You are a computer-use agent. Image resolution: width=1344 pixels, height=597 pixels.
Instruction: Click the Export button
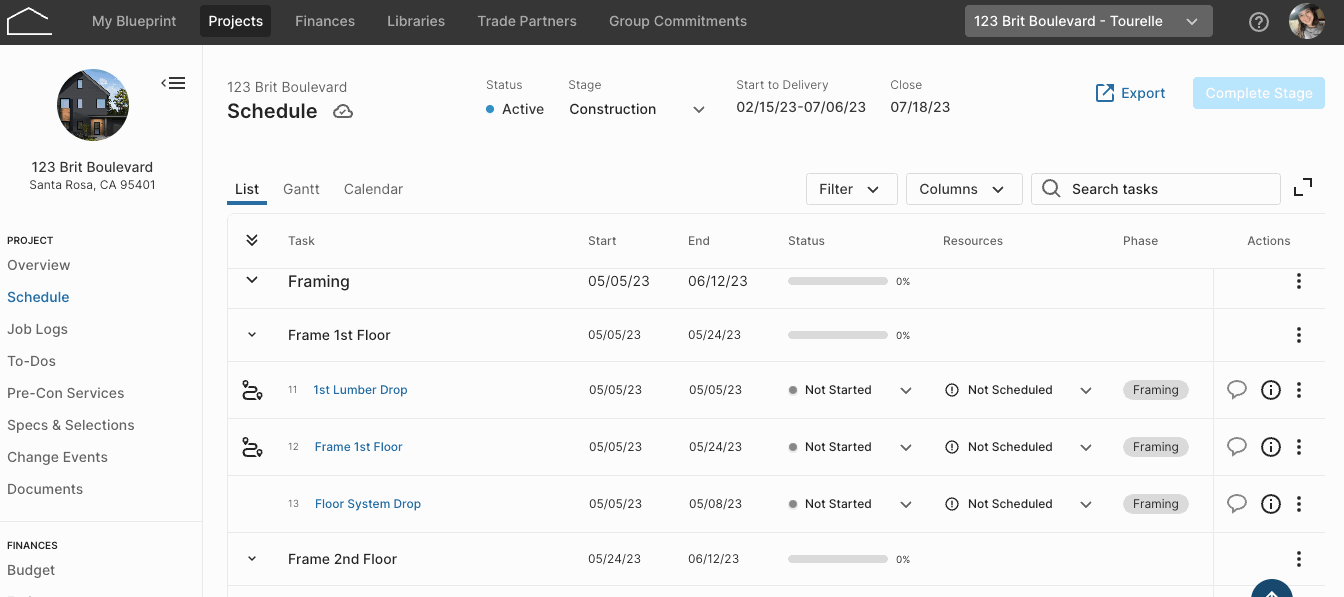click(1130, 93)
